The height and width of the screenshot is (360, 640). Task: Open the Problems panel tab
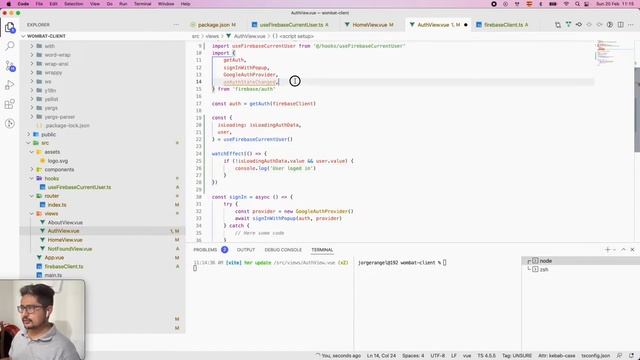(x=205, y=249)
